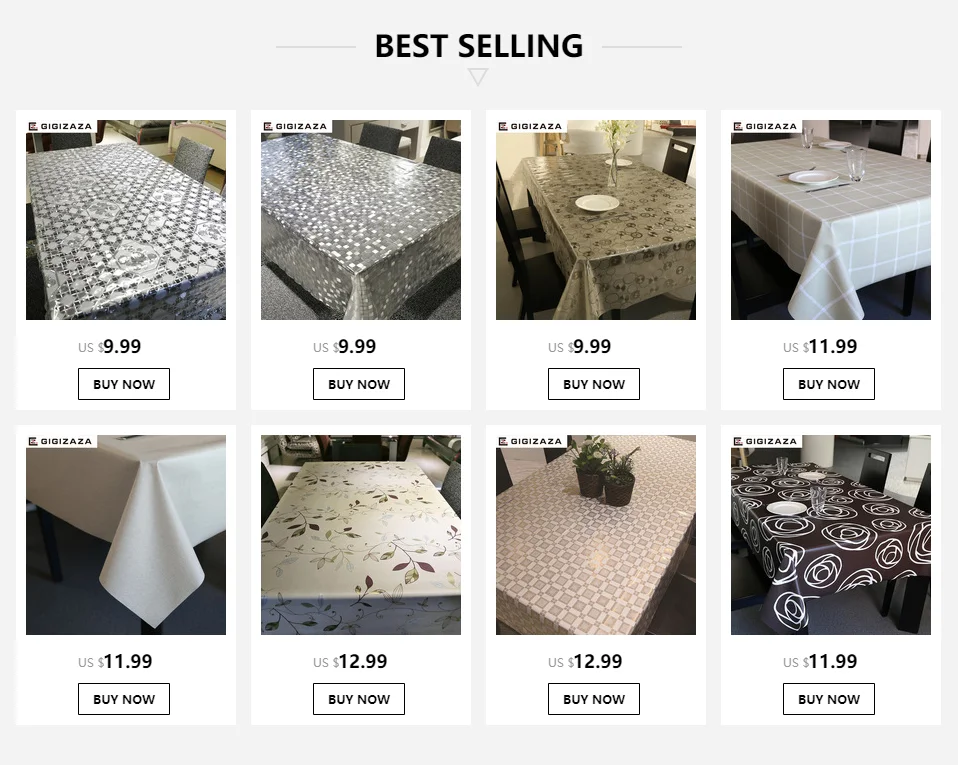
Task: Open the silver mosaic tablecloth image
Action: pyautogui.click(x=360, y=220)
